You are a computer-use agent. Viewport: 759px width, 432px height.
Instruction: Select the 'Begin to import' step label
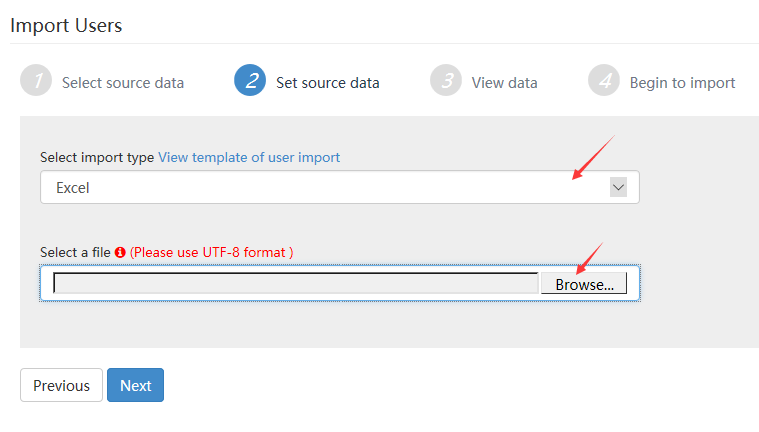pos(682,83)
